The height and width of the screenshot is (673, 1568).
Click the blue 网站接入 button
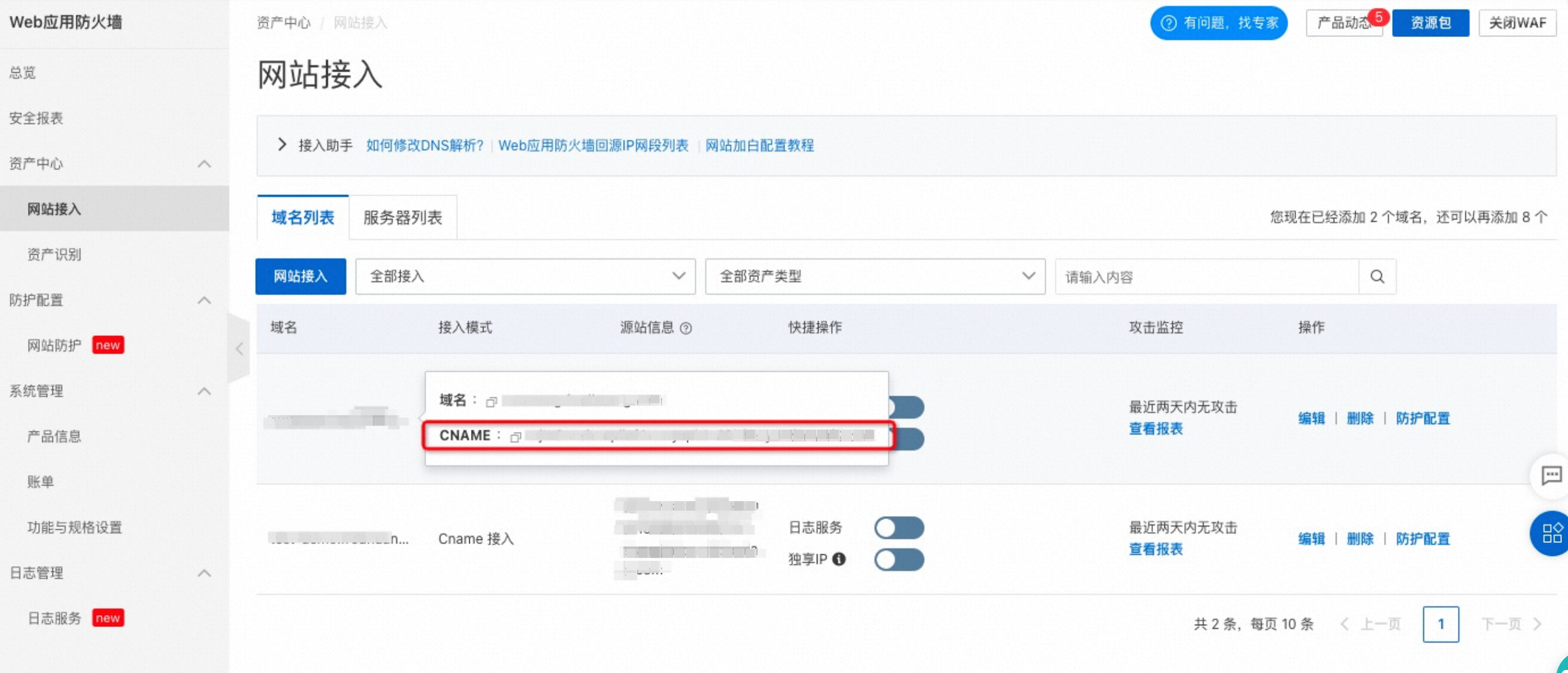tap(300, 276)
